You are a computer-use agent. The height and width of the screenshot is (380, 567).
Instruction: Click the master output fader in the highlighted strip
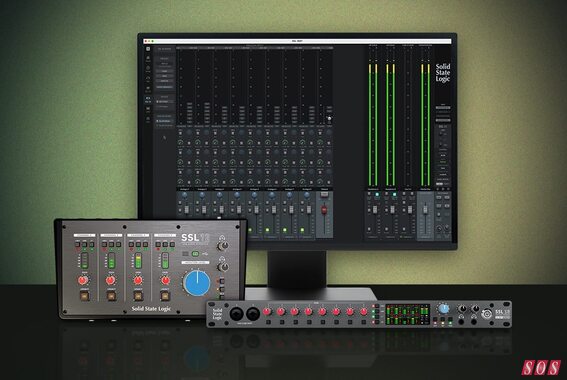point(425,210)
